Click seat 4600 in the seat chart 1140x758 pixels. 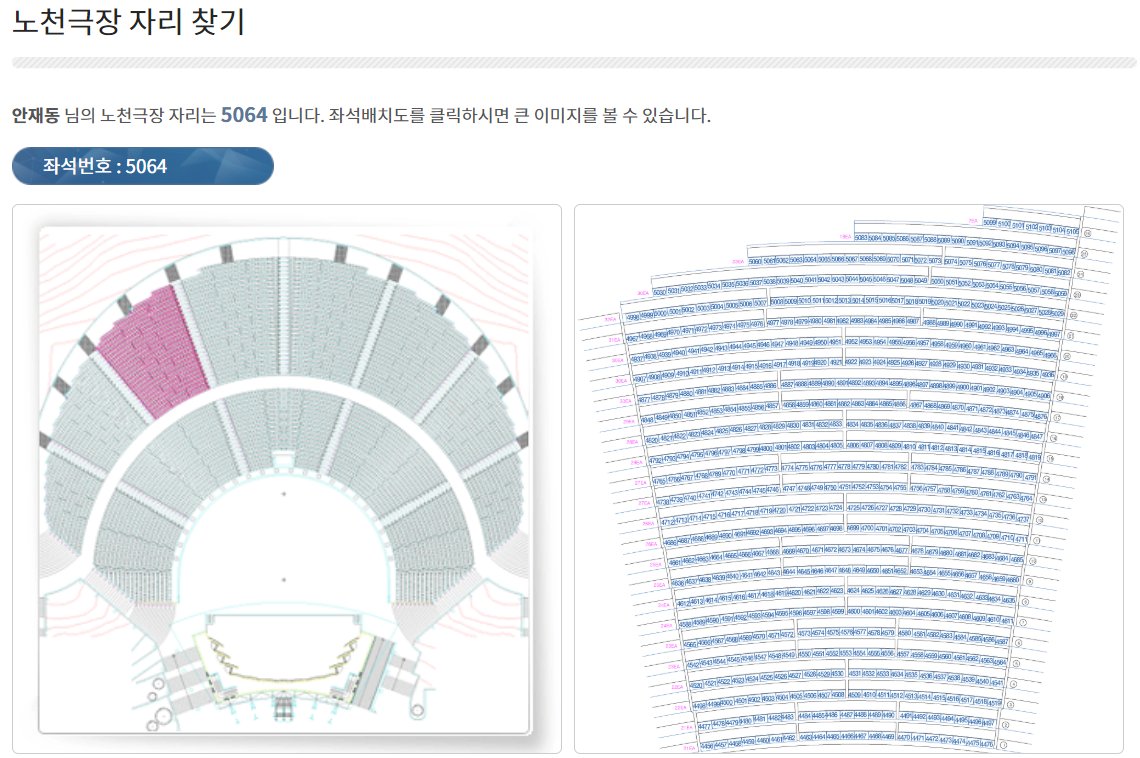(x=854, y=611)
